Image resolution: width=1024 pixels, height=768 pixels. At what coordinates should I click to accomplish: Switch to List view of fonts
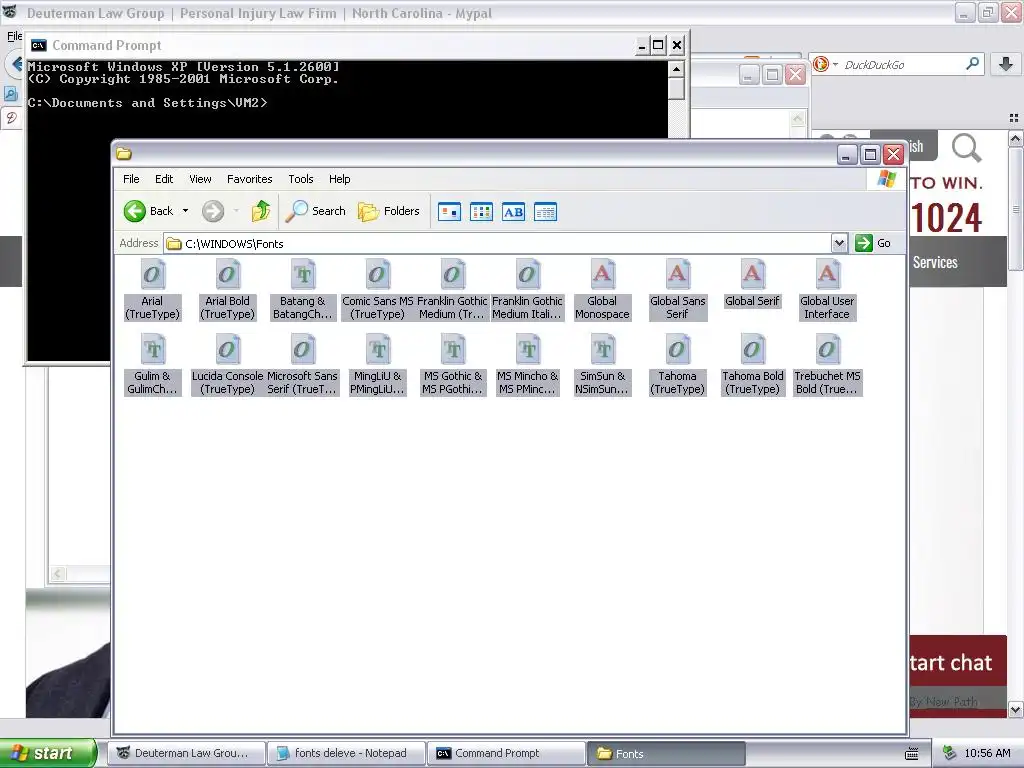coord(481,212)
